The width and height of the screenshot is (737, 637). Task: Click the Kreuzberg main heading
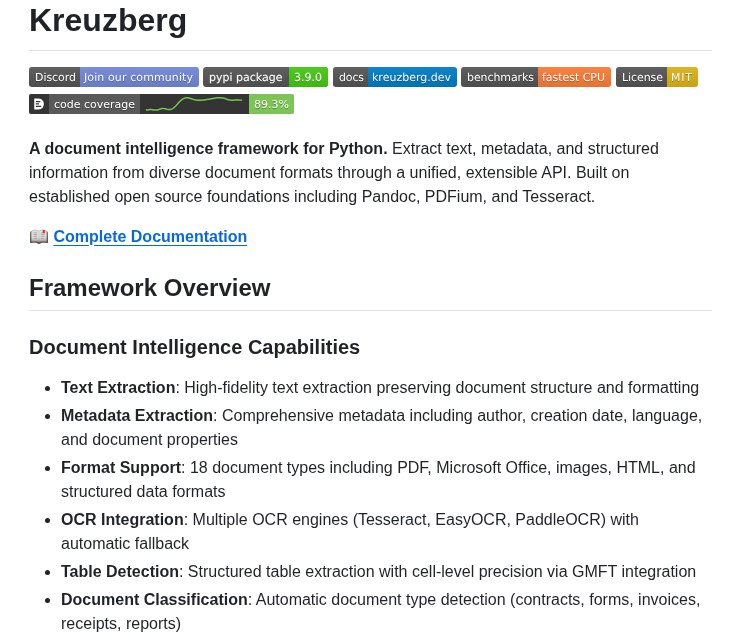tap(108, 21)
